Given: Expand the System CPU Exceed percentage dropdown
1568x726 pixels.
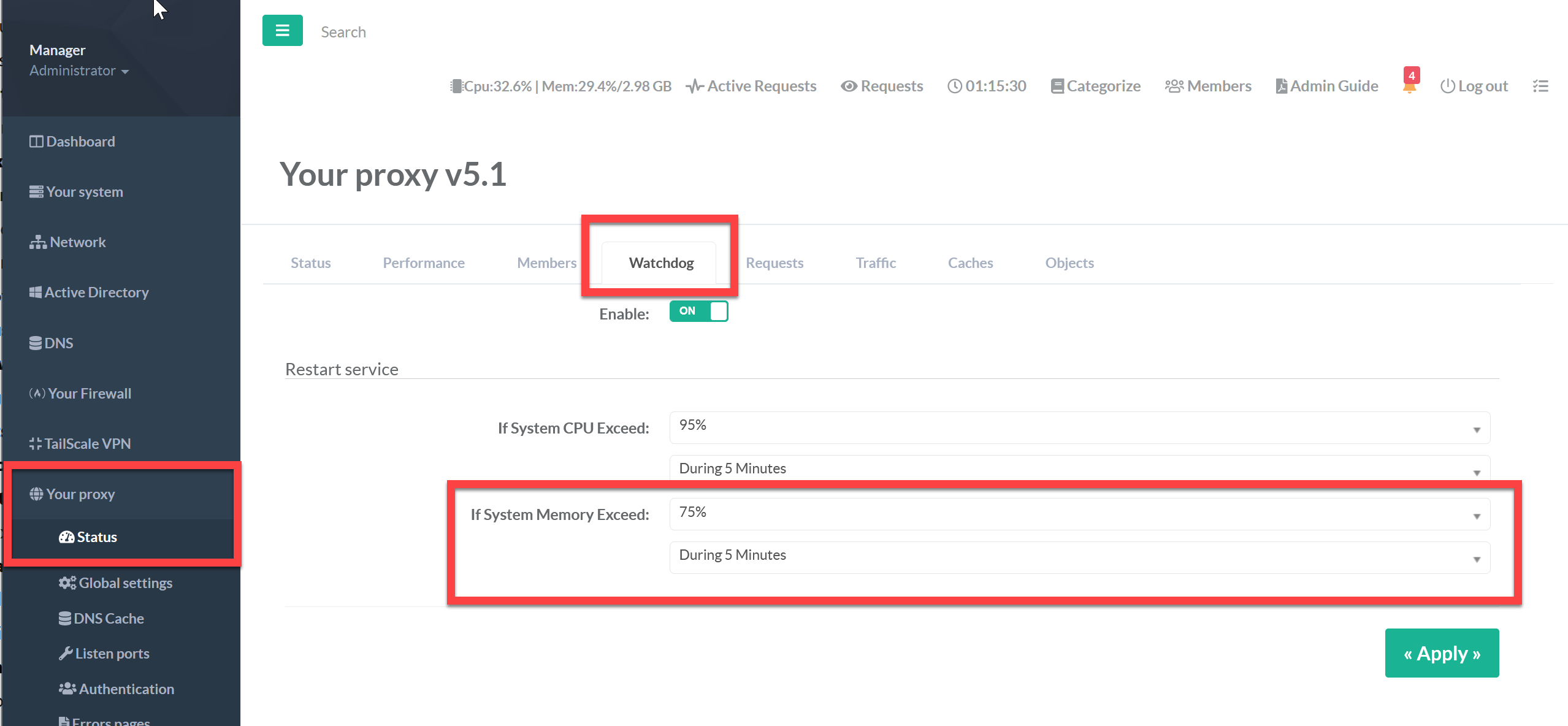Looking at the screenshot, I should [x=1079, y=427].
